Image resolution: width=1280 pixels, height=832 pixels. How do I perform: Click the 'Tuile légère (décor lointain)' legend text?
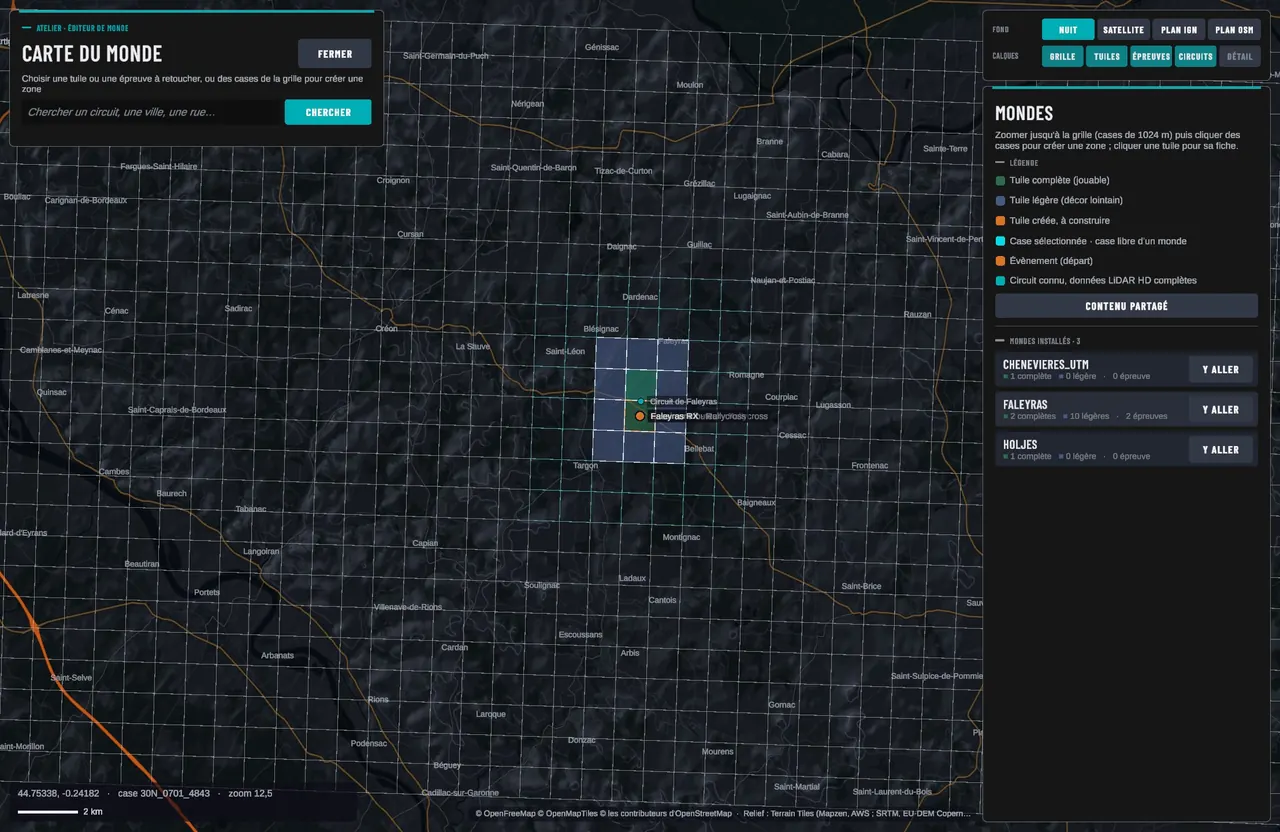1066,200
